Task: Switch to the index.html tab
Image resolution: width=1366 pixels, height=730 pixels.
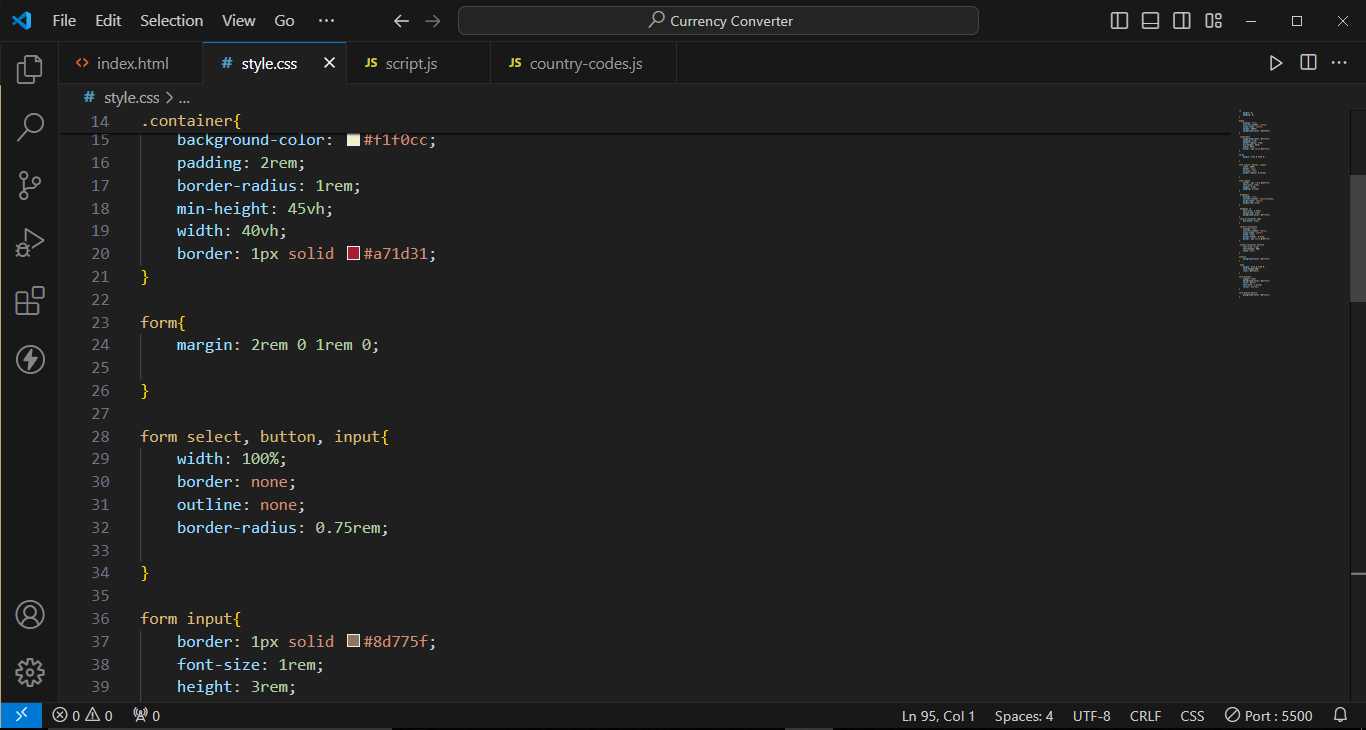Action: (130, 63)
